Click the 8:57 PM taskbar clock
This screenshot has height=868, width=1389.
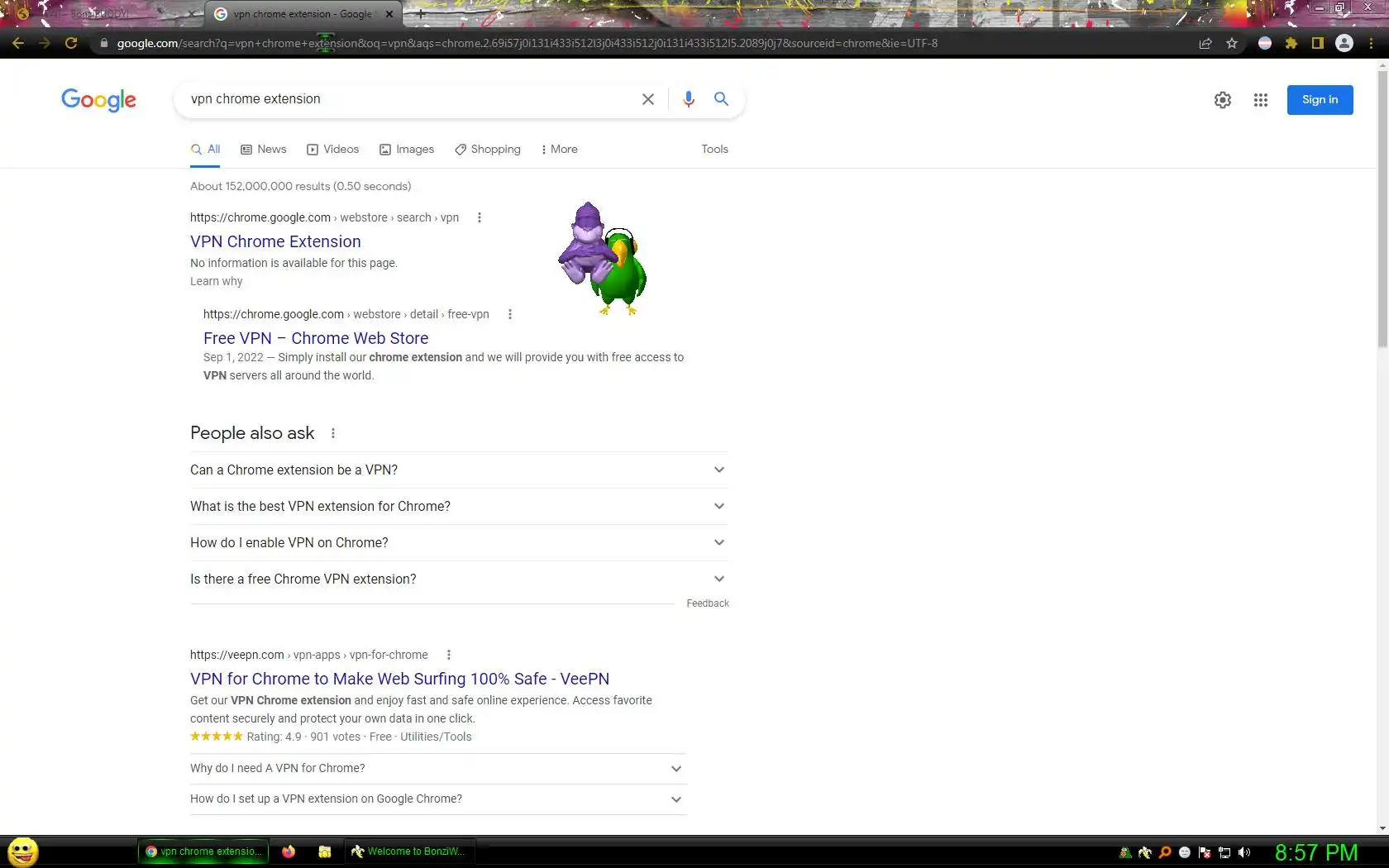pos(1316,852)
